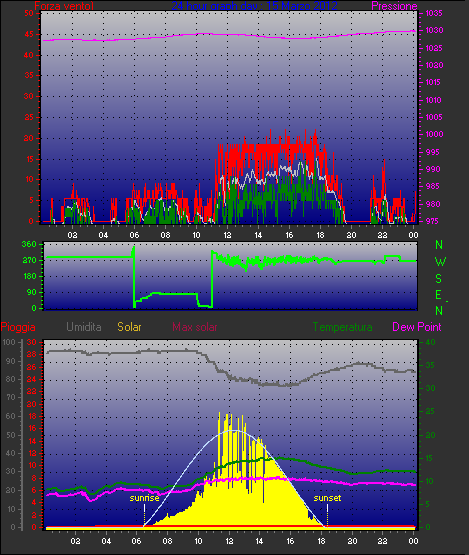Select the Umidita legend label

coord(84,327)
